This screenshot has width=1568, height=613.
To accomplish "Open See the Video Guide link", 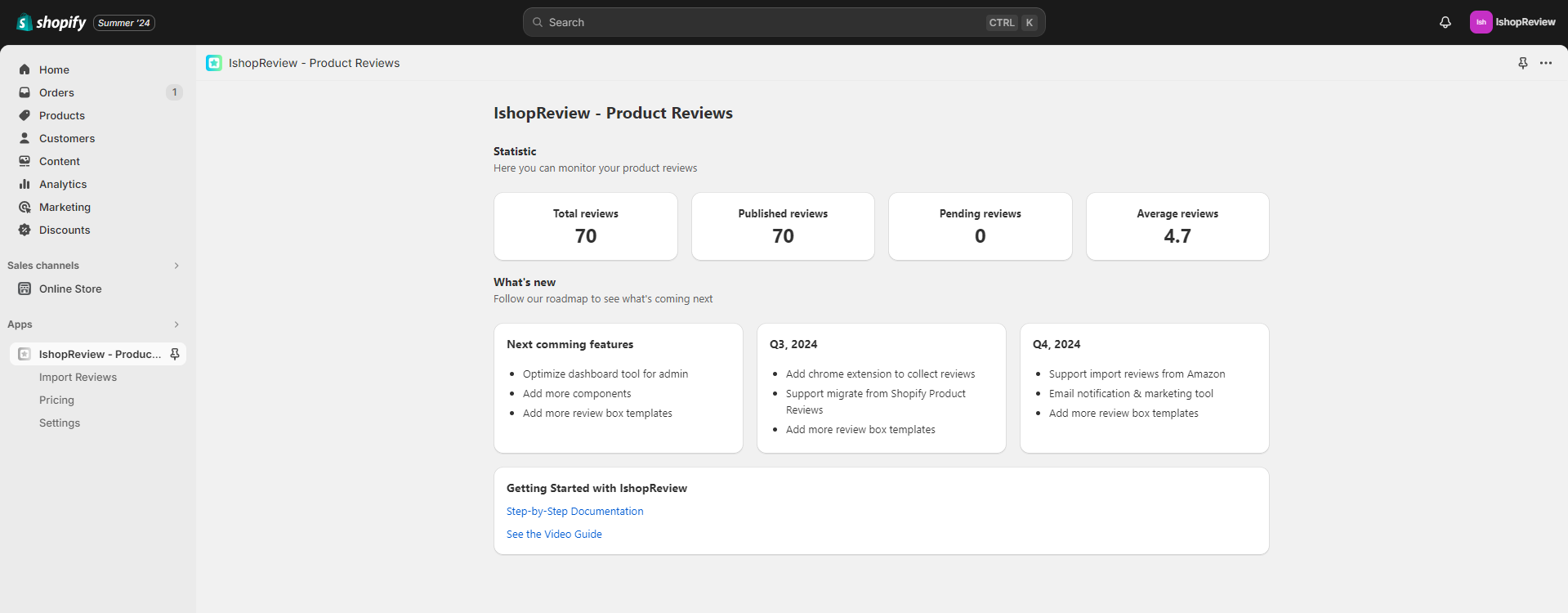I will point(554,535).
